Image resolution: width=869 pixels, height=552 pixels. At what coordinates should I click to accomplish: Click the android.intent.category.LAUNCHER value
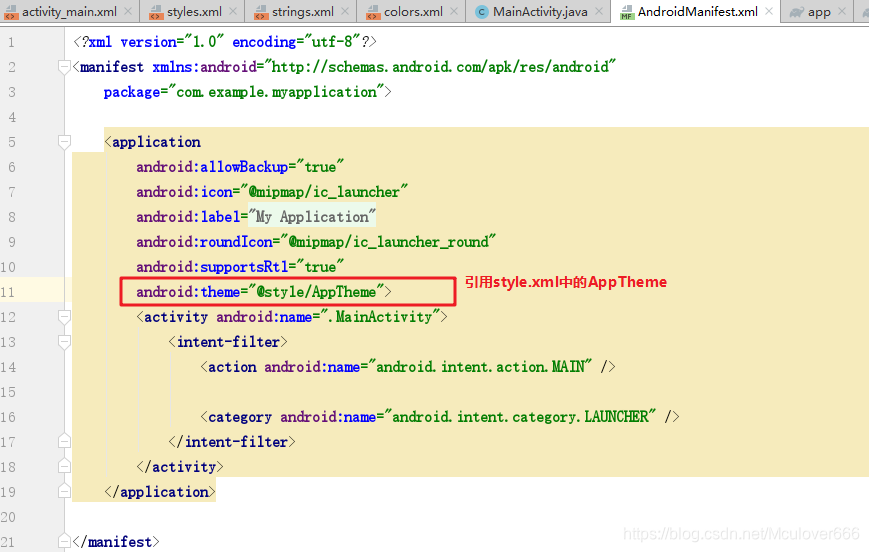click(520, 417)
